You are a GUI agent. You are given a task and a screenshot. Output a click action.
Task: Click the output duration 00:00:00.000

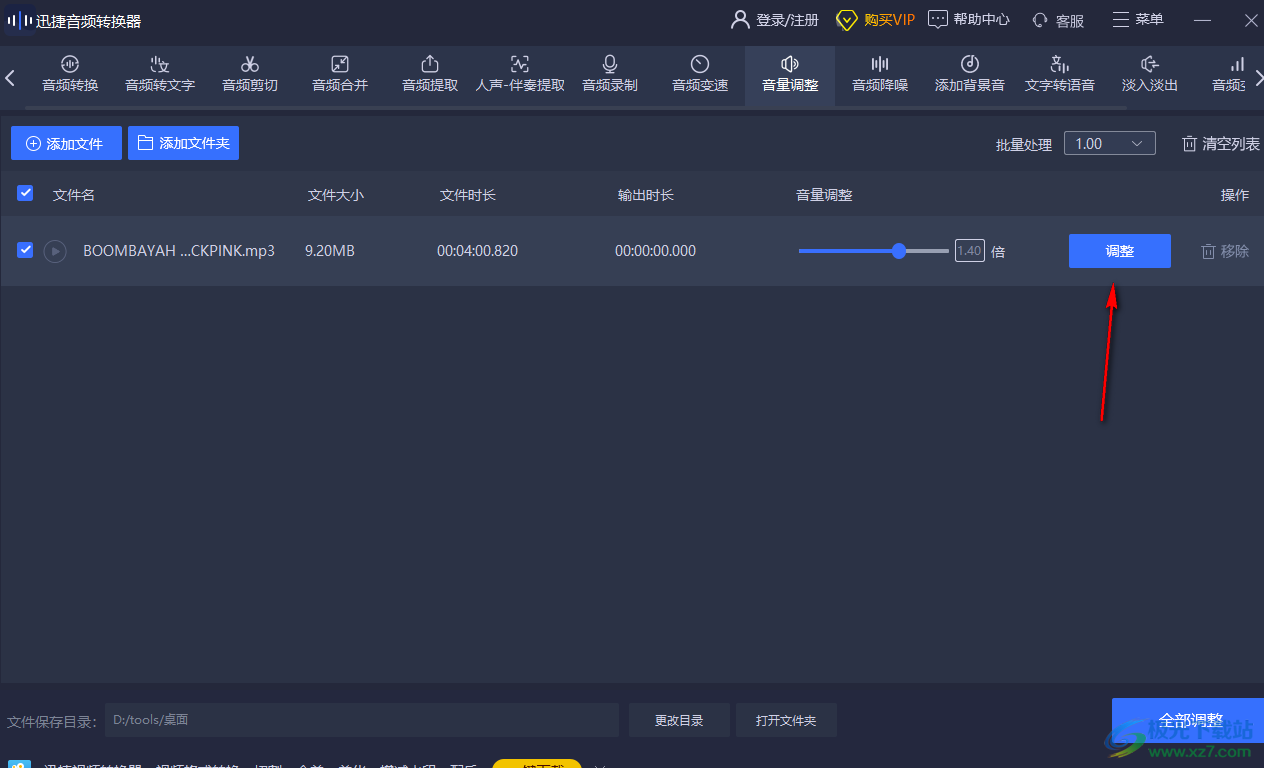pos(655,251)
